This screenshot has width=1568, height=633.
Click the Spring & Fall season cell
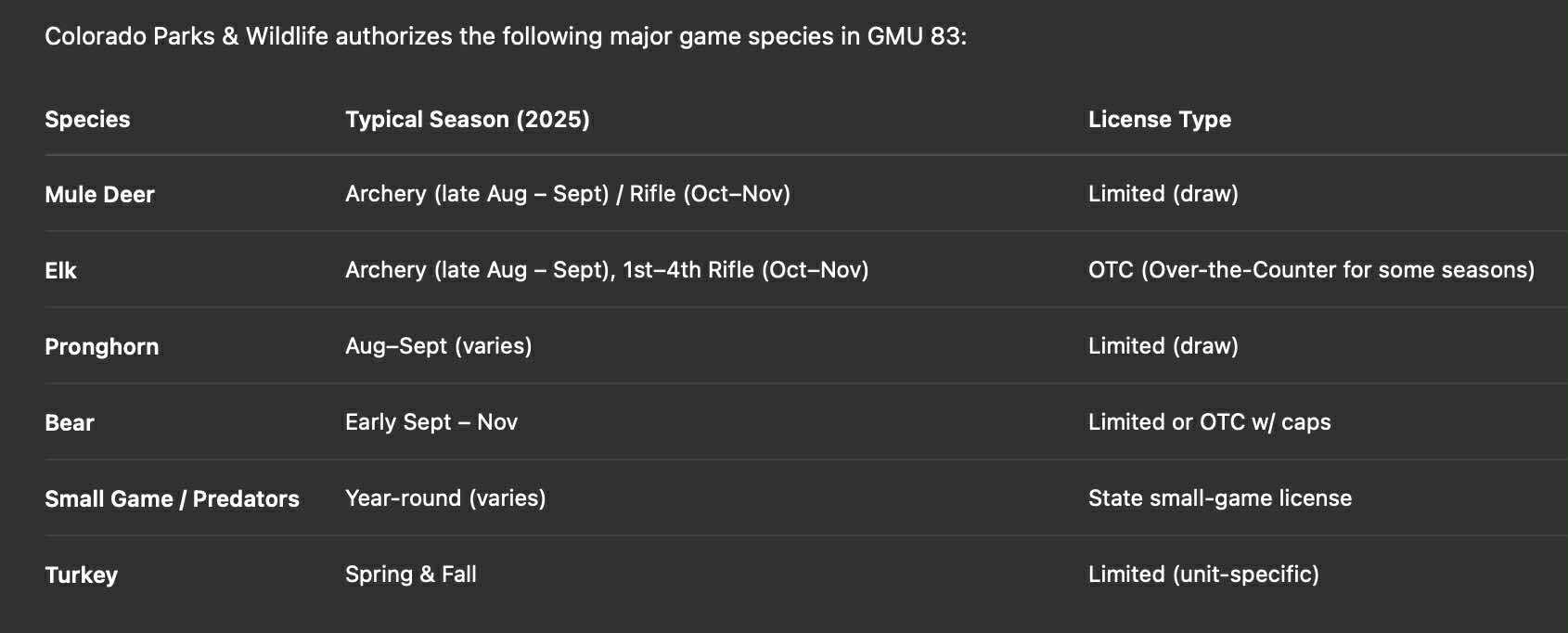(410, 575)
